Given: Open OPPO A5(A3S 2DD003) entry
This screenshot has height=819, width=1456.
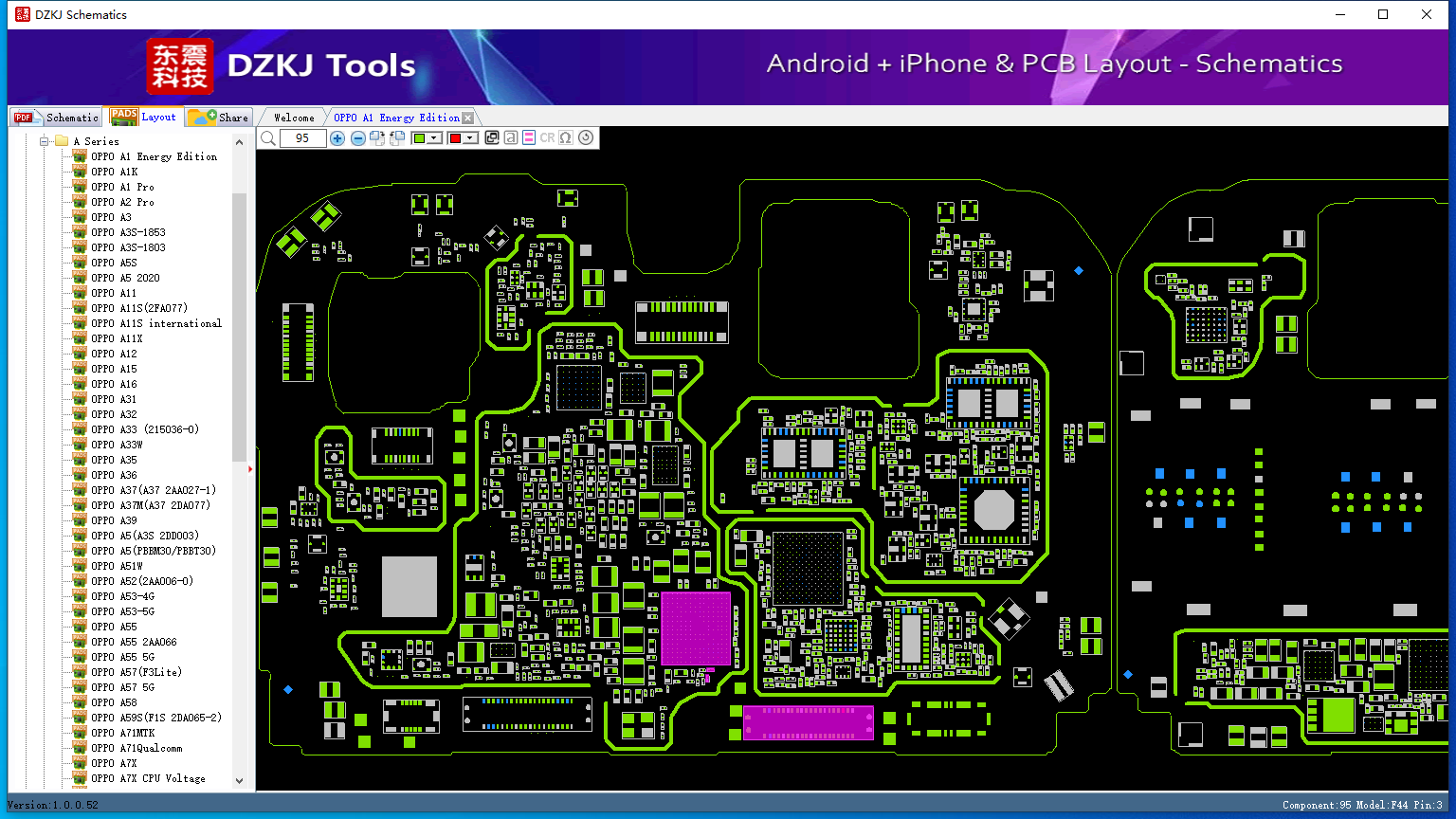Looking at the screenshot, I should click(145, 536).
